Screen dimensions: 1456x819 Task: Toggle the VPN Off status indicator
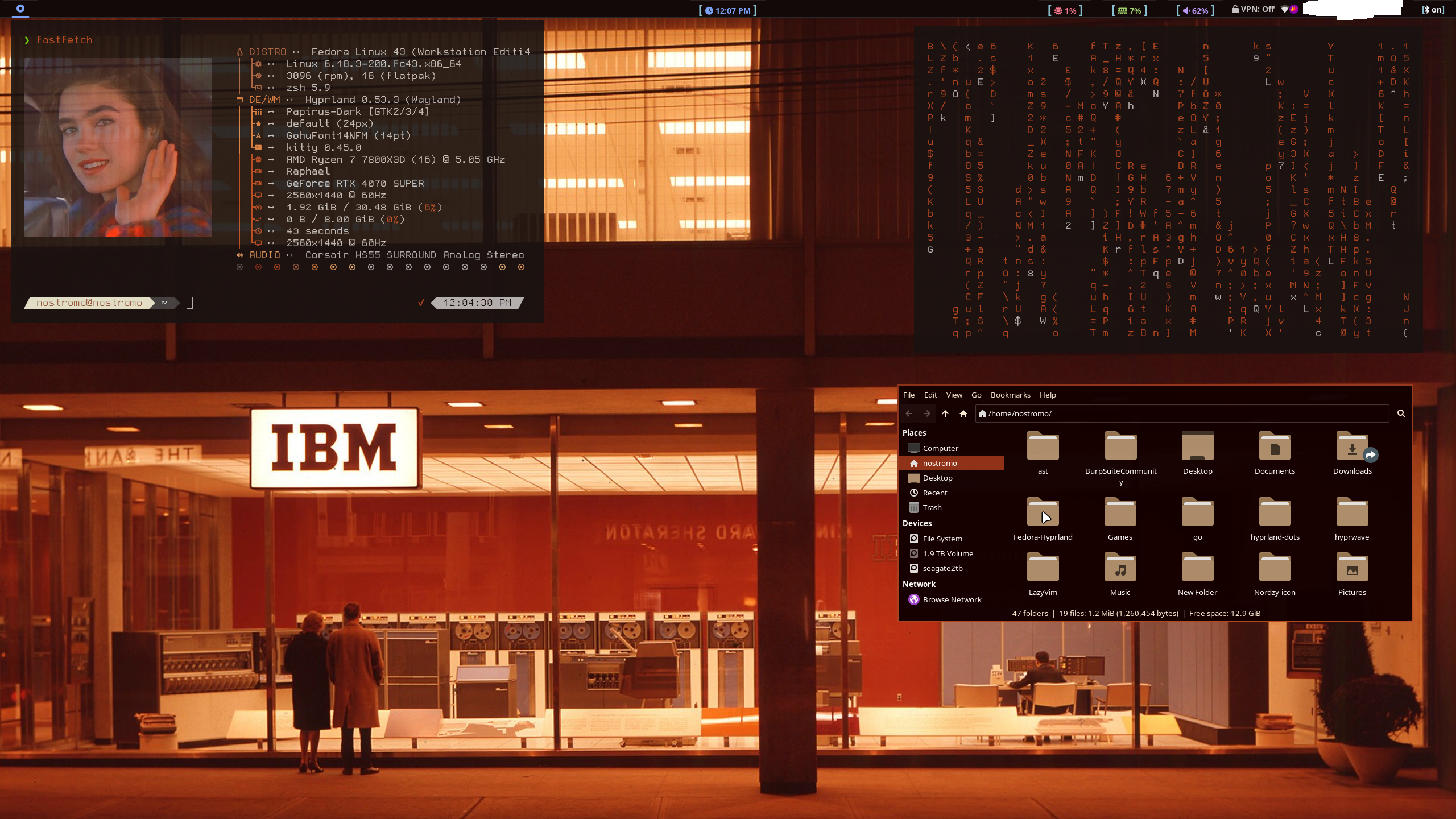pyautogui.click(x=1252, y=10)
